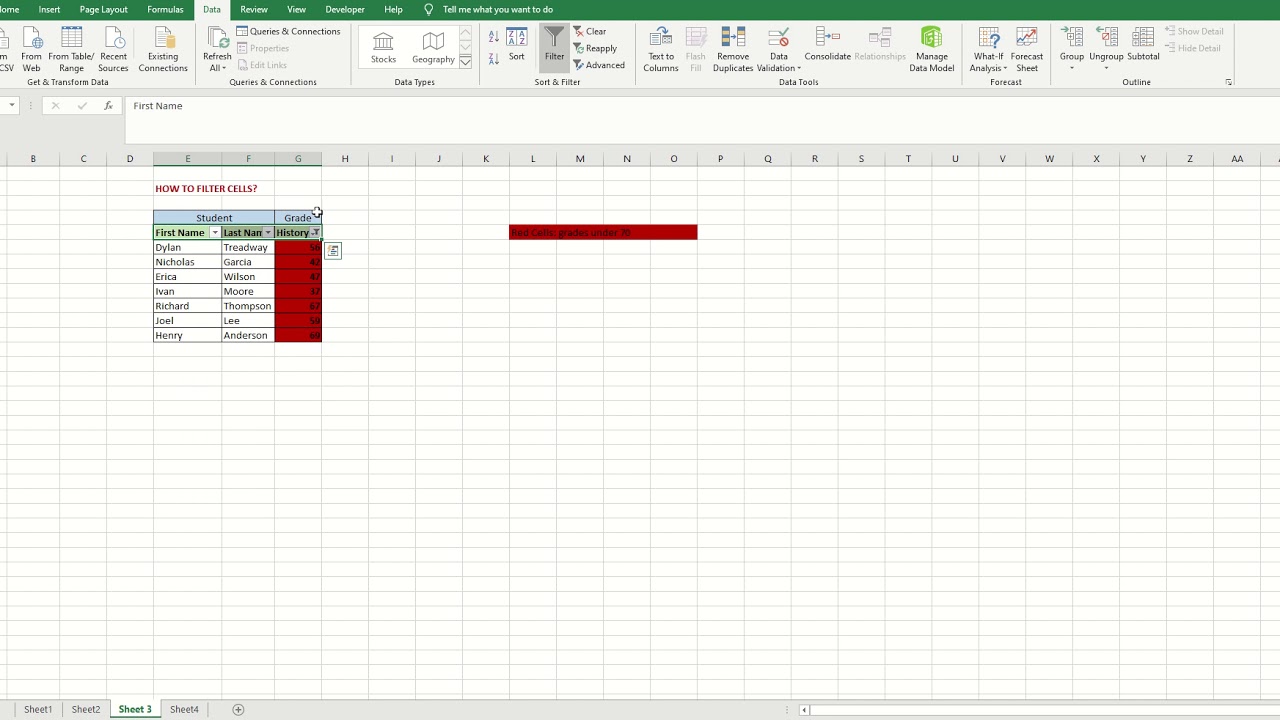This screenshot has height=720, width=1280.
Task: Select the cell containing Henry
Action: 187,335
